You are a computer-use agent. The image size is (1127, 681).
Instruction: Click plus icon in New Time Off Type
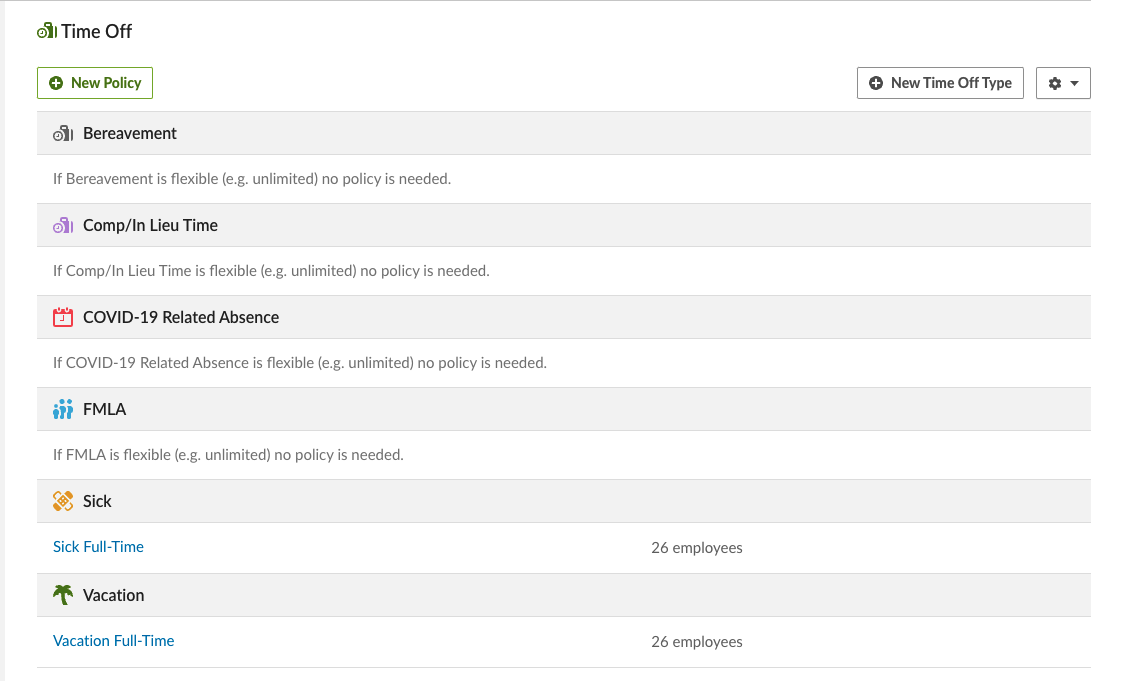(x=875, y=83)
